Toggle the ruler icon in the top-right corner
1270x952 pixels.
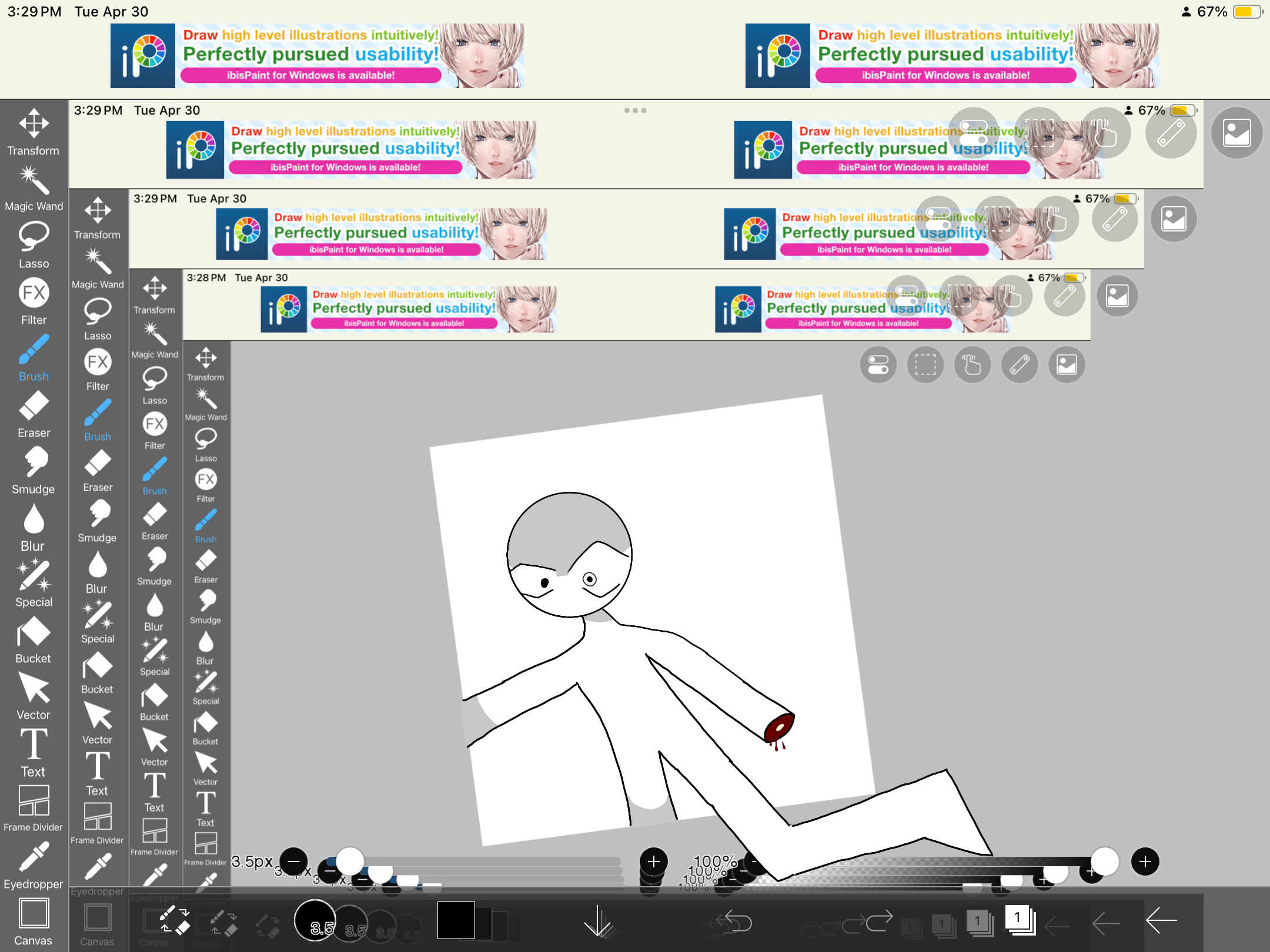click(1171, 133)
